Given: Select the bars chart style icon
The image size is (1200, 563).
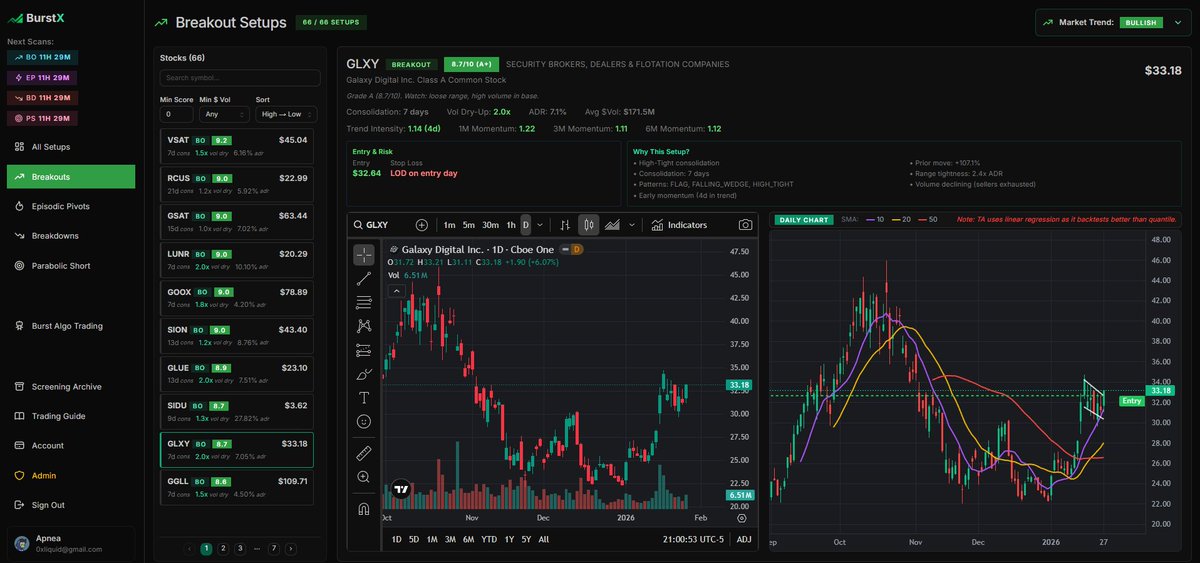Looking at the screenshot, I should pos(566,225).
